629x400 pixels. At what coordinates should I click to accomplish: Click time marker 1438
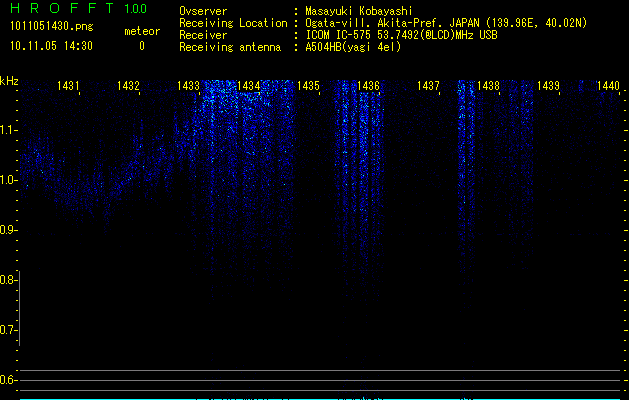pyautogui.click(x=488, y=85)
